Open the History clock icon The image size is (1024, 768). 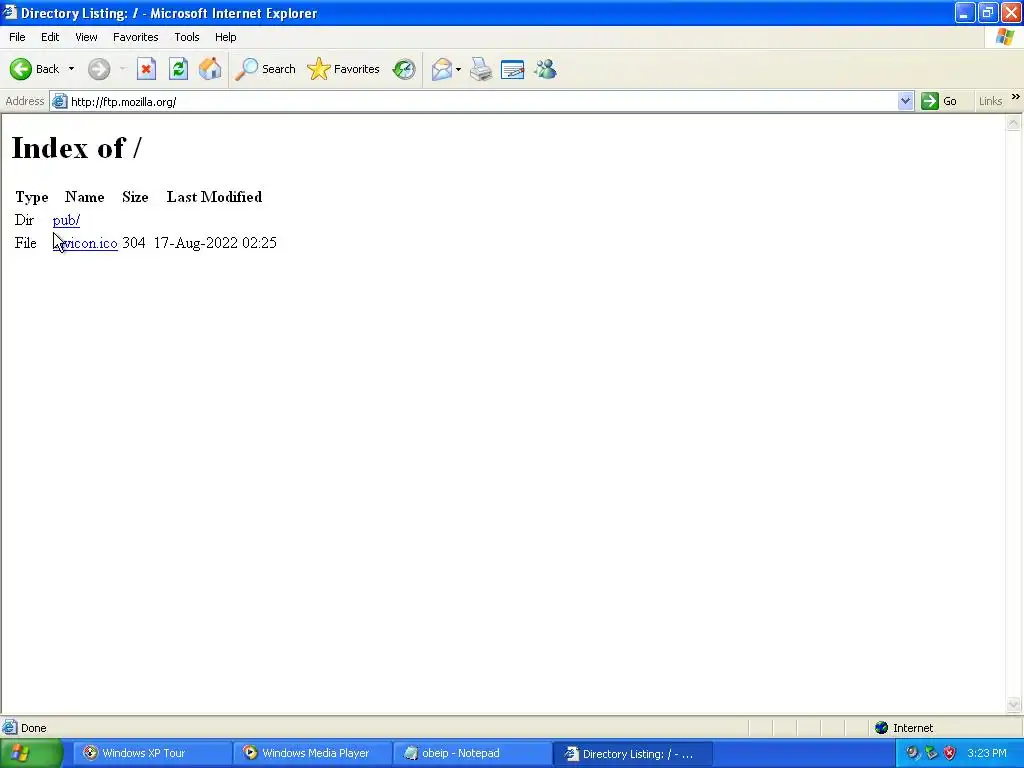tap(404, 69)
